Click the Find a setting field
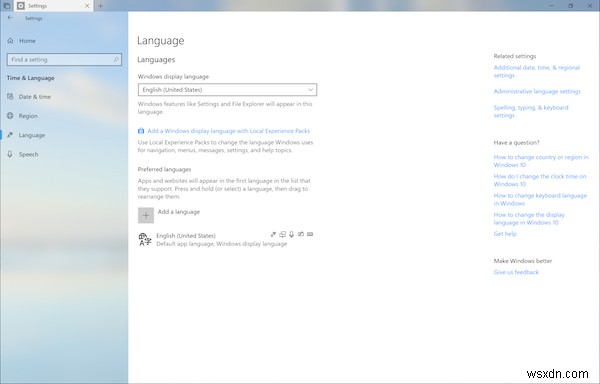Image resolution: width=600 pixels, height=384 pixels. click(64, 59)
